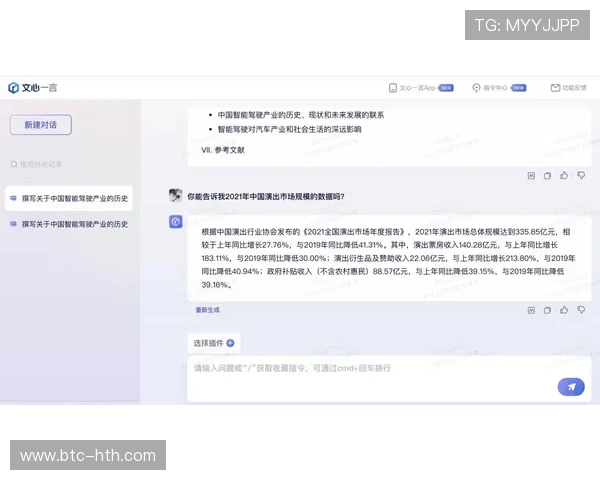The image size is (600, 480).
Task: Click the VII. 参考文献 line
Action: click(x=223, y=150)
